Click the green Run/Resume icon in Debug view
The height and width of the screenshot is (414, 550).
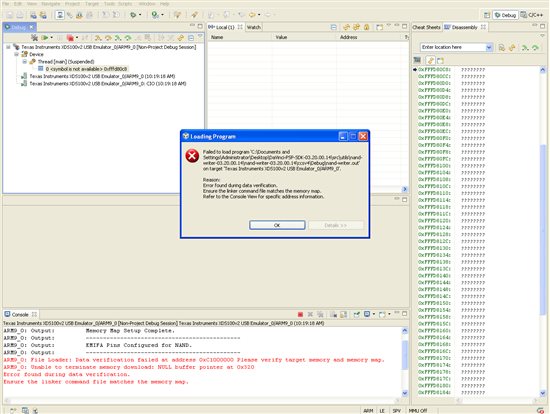click(x=45, y=38)
